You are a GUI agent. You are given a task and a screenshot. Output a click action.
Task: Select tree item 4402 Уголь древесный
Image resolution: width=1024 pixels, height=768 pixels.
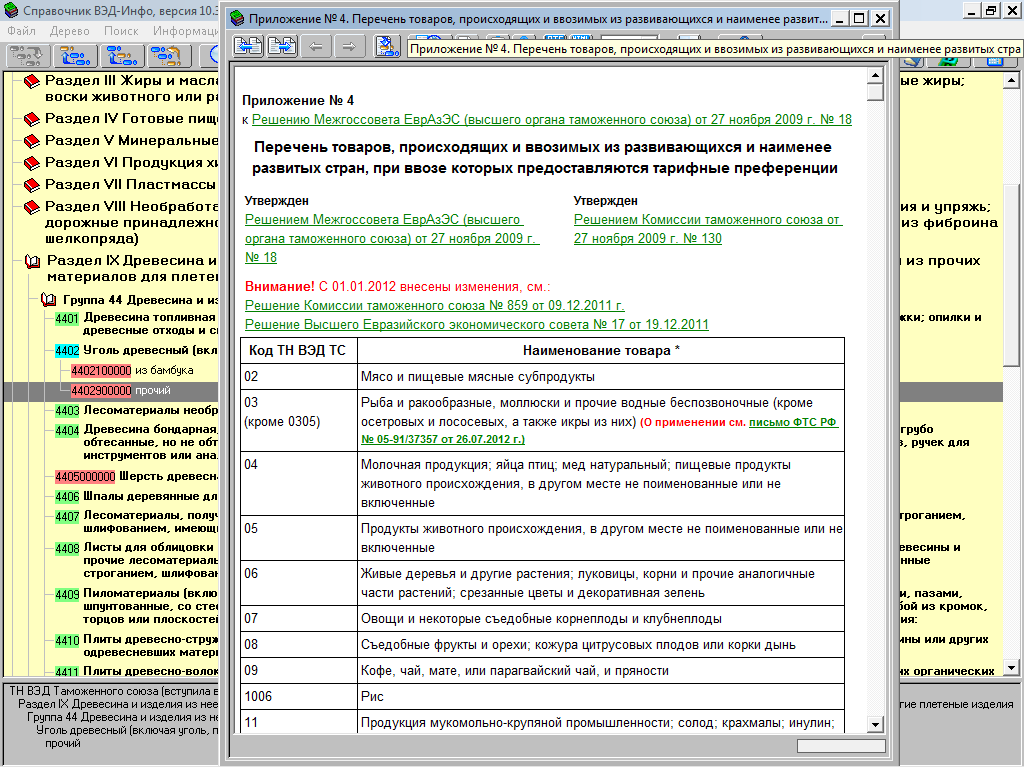[136, 351]
